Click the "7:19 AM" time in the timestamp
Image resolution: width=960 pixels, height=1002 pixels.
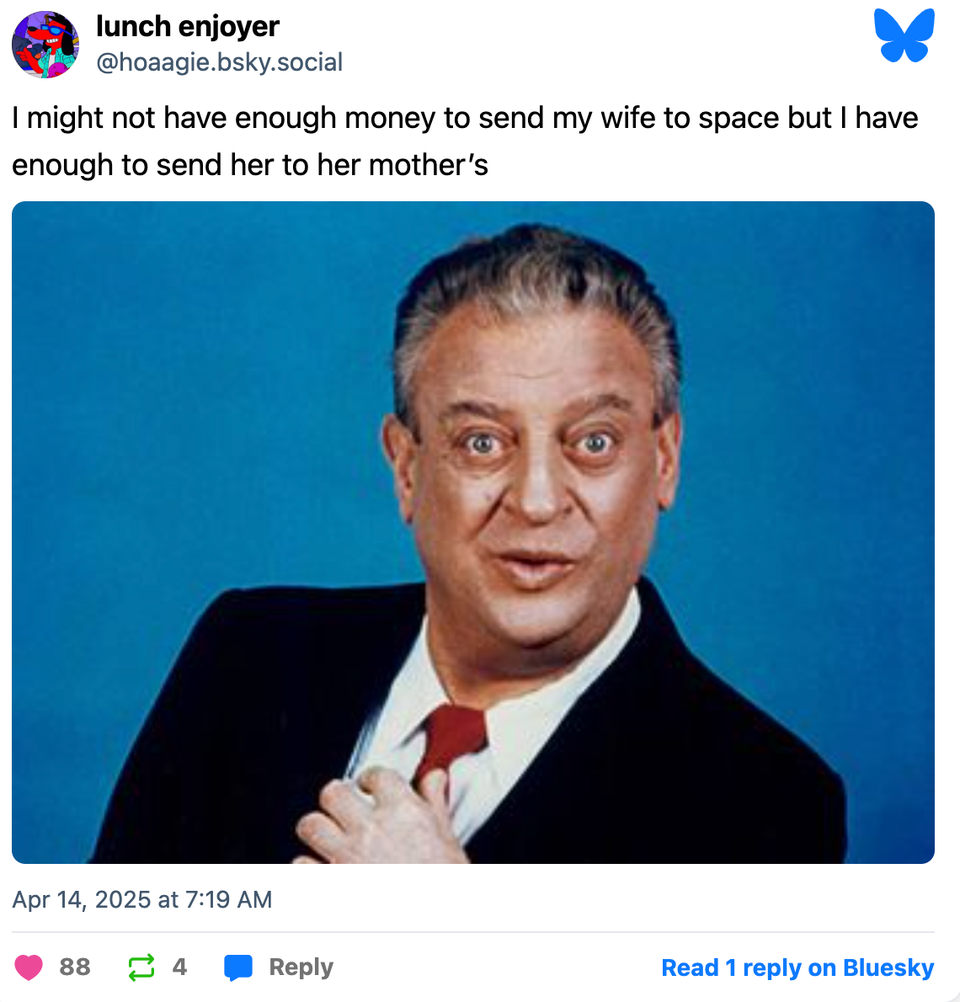227,899
